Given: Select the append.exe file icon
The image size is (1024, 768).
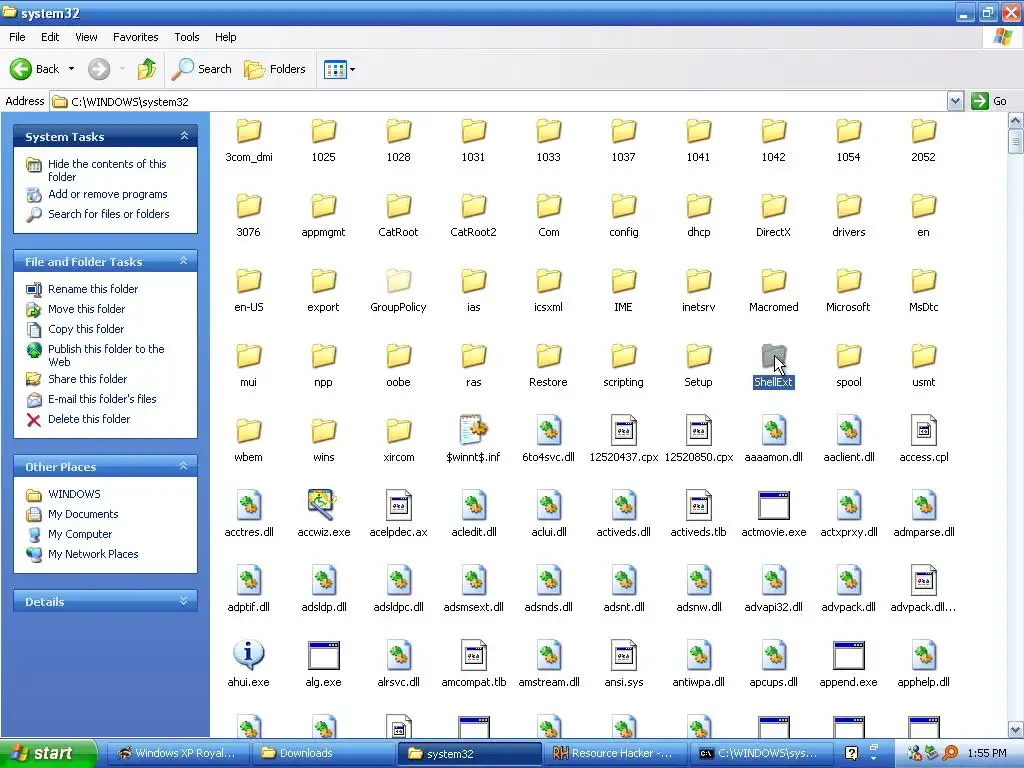Looking at the screenshot, I should pos(848,656).
